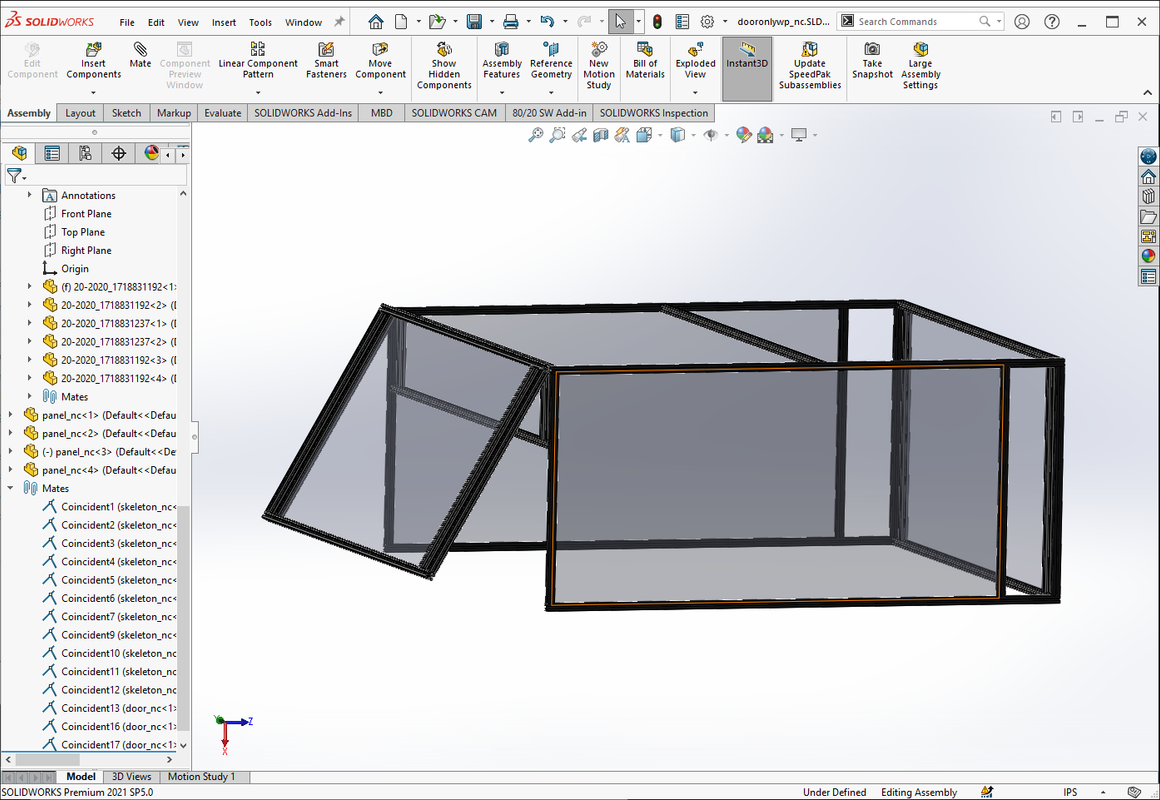Screen dimensions: 1160x800
Task: Open the Help question mark icon
Action: click(x=1052, y=21)
